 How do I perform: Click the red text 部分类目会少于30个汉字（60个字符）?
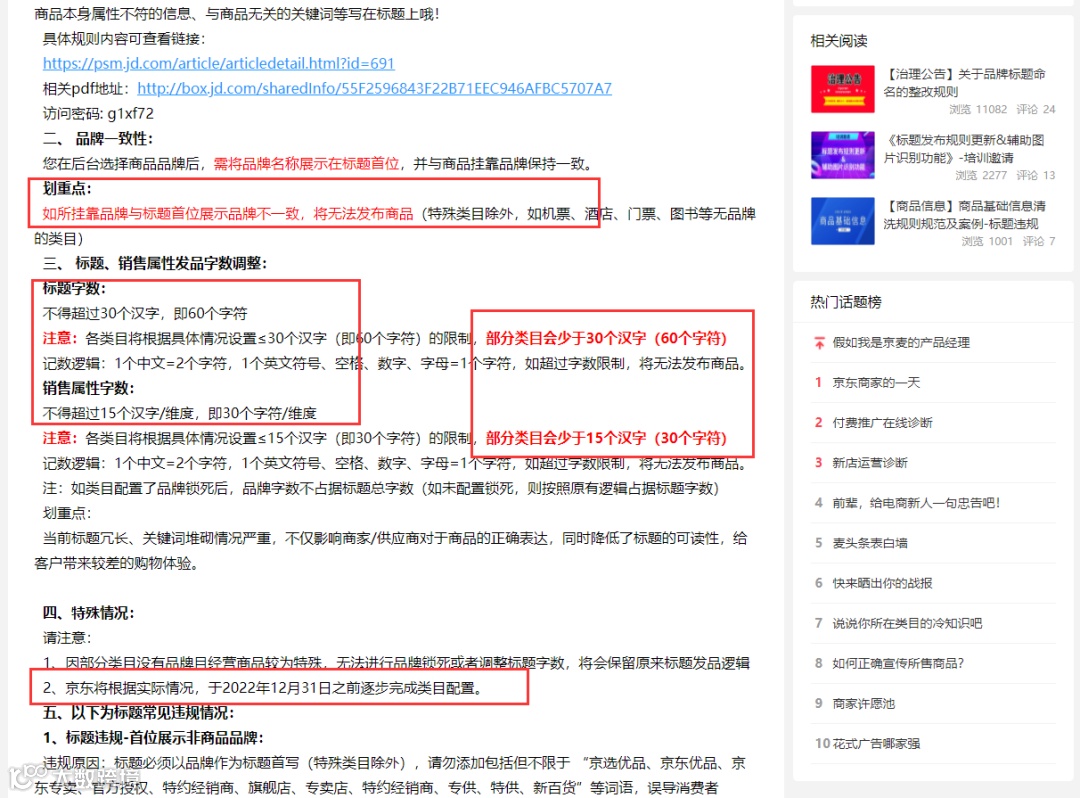coord(606,338)
